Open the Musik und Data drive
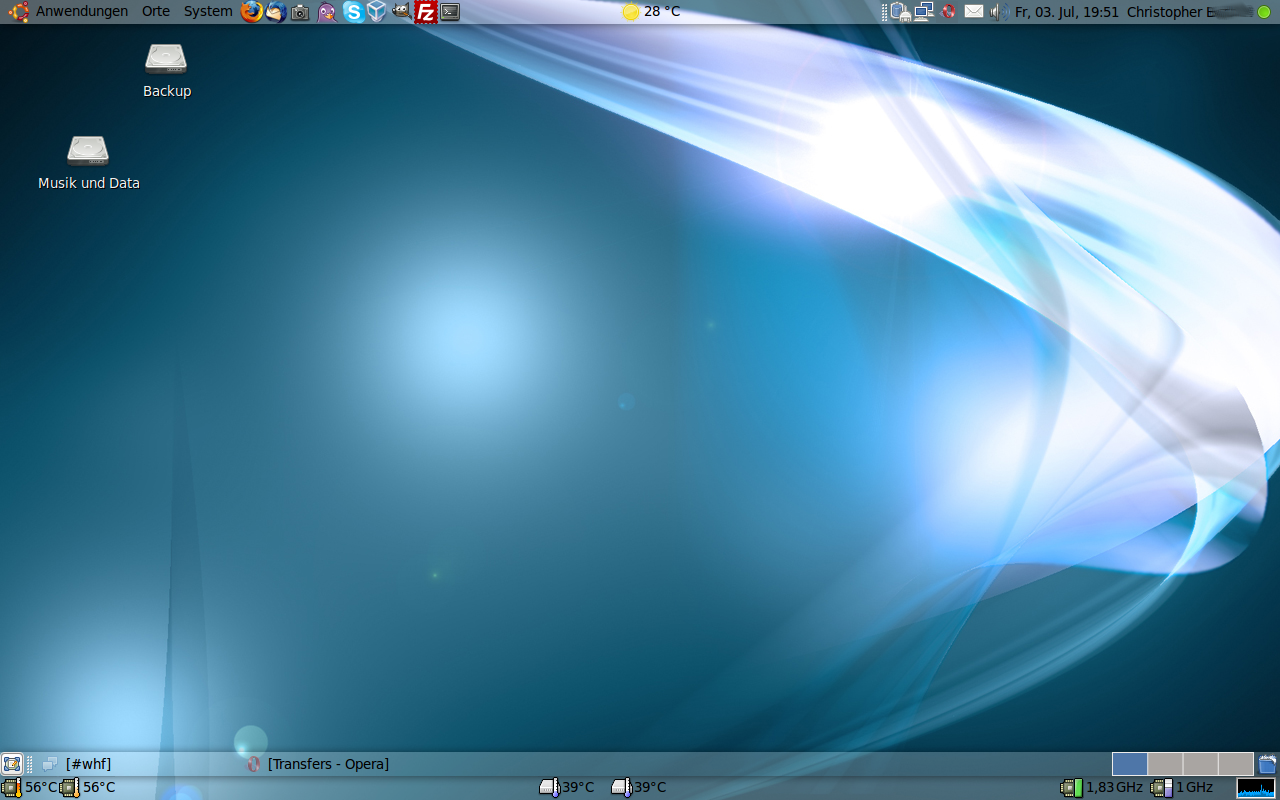 pyautogui.click(x=88, y=152)
